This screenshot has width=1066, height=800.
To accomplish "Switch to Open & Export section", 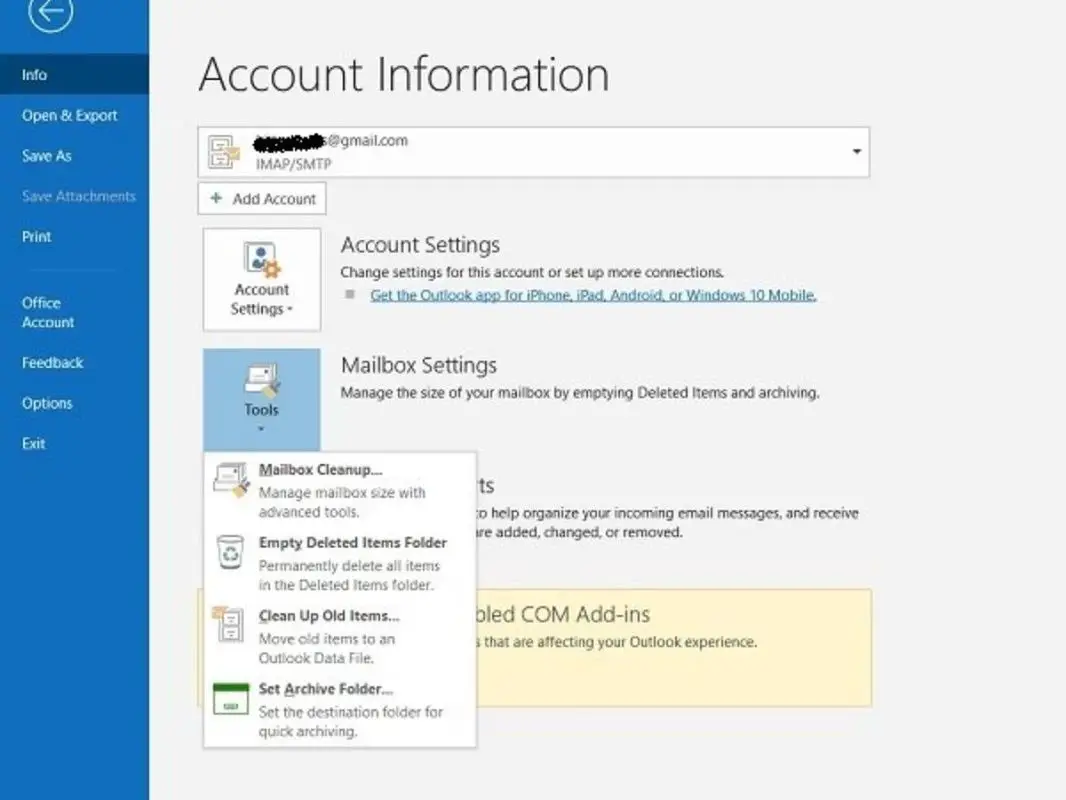I will coord(69,115).
